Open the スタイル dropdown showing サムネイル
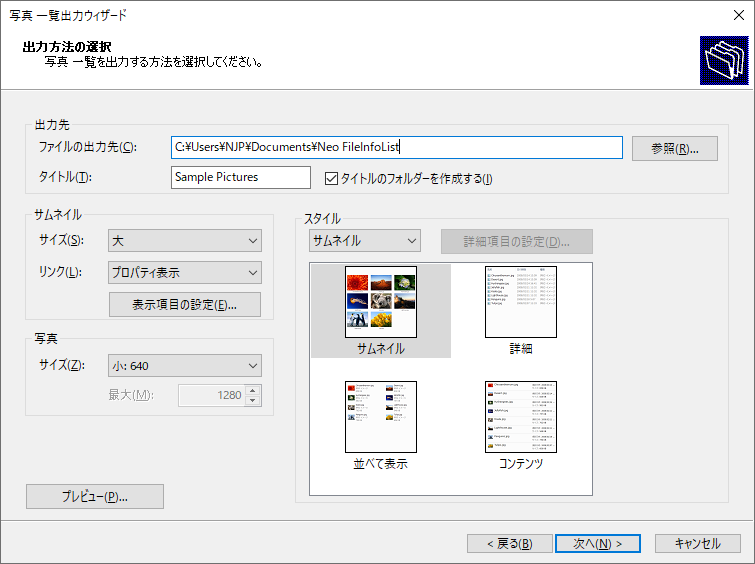Viewport: 755px width, 564px height. point(364,240)
